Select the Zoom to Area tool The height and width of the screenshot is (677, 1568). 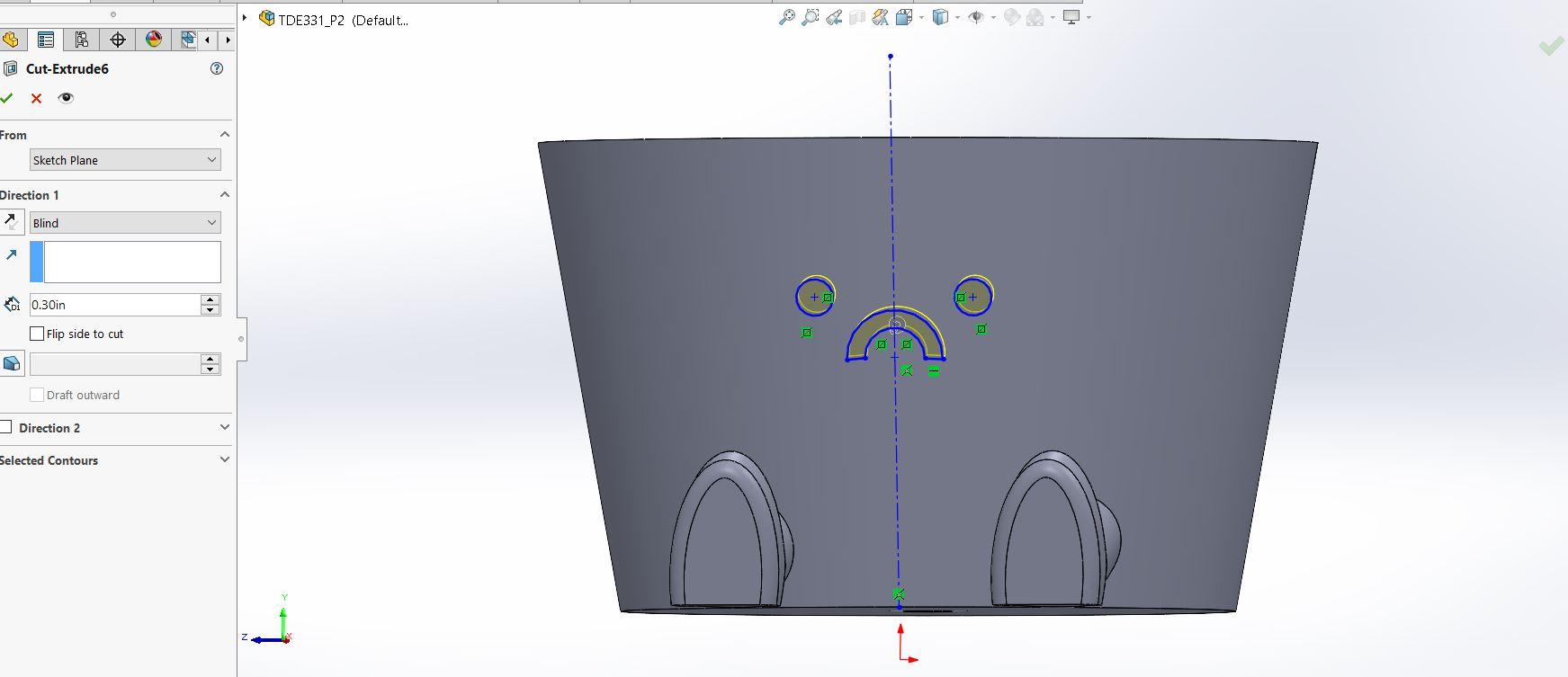pos(810,17)
